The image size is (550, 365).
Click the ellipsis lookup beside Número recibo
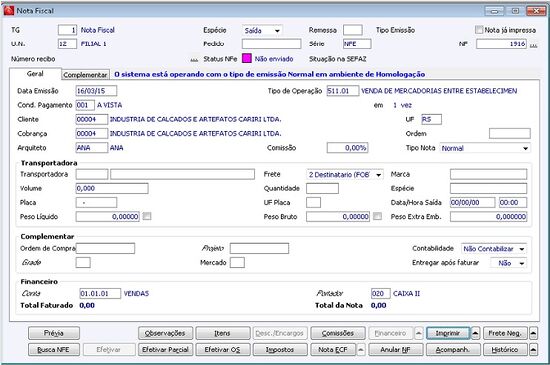[x=194, y=59]
